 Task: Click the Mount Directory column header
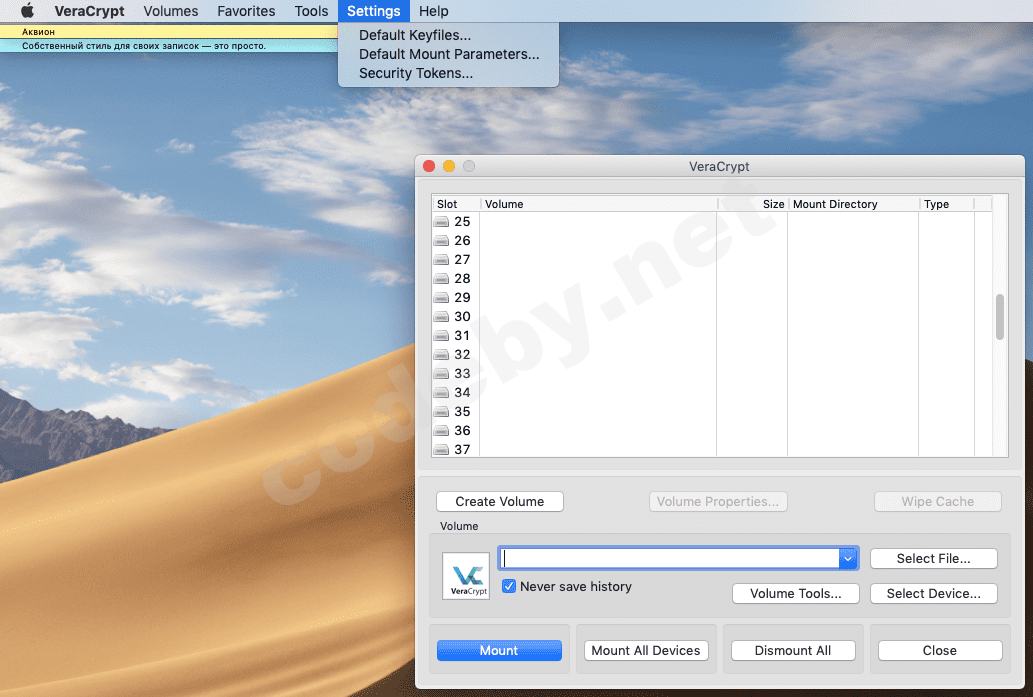(x=853, y=204)
